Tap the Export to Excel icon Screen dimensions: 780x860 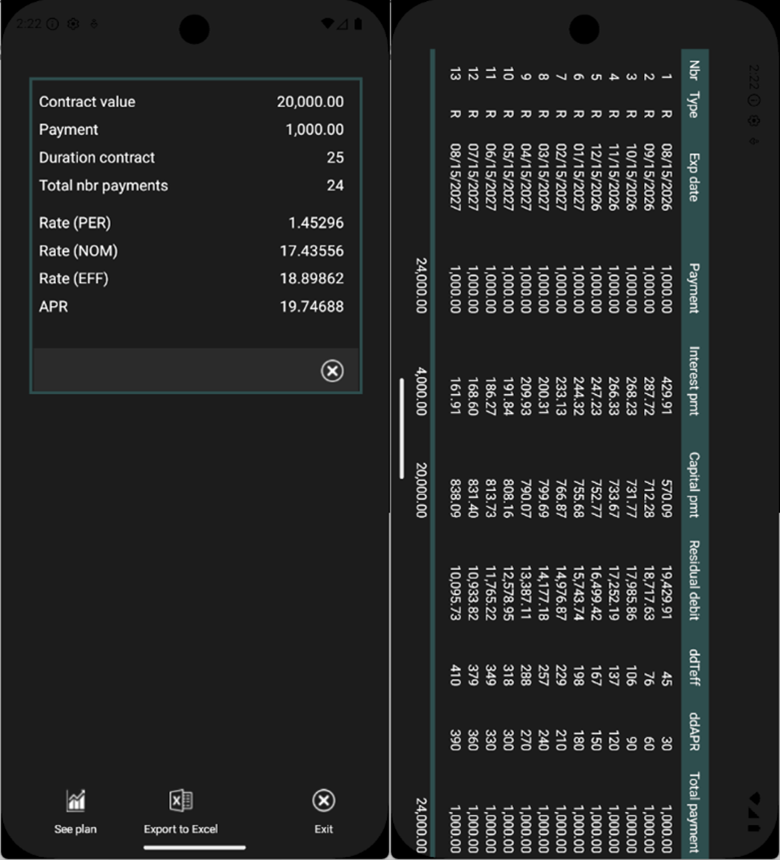pyautogui.click(x=180, y=801)
